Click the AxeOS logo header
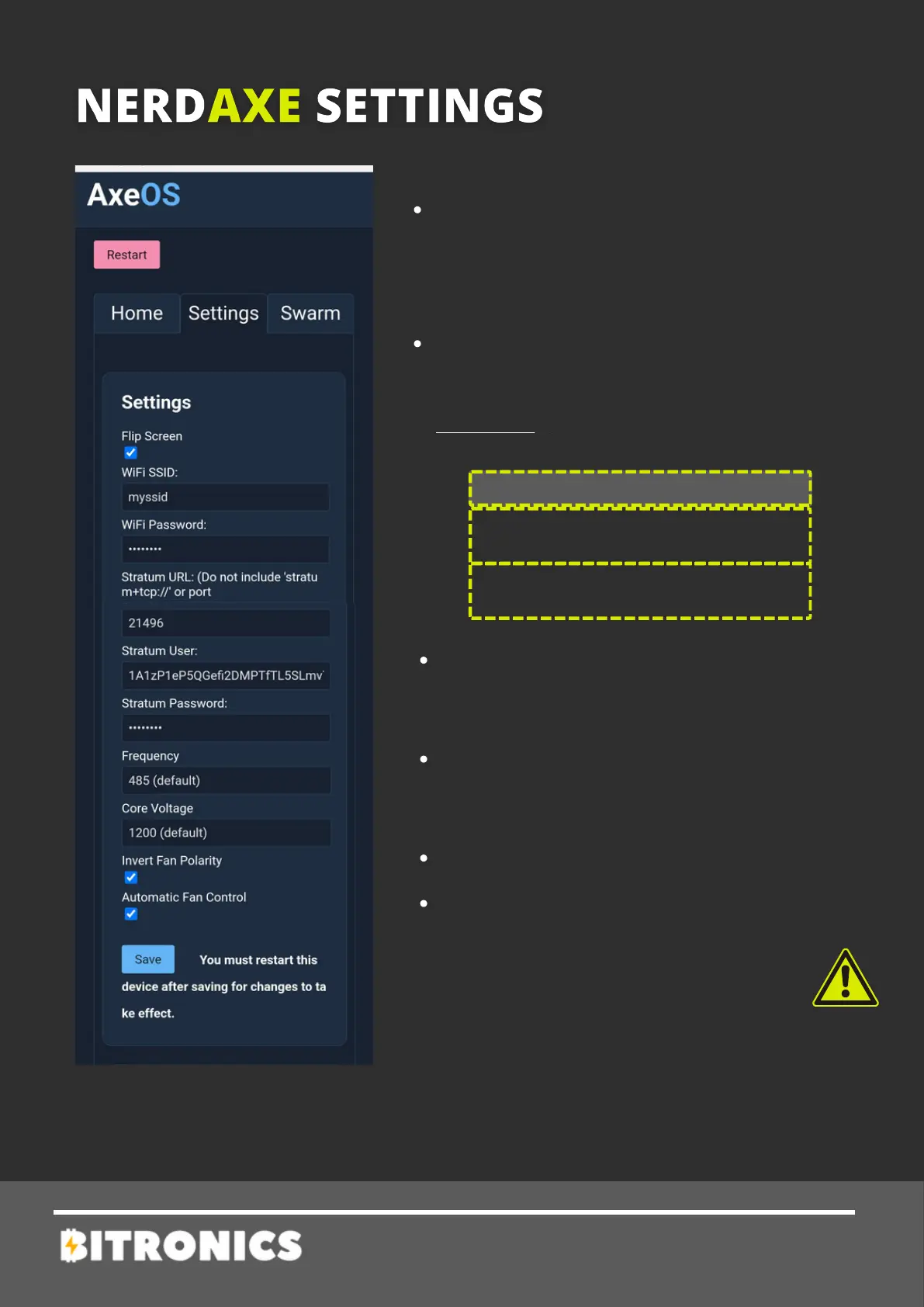The width and height of the screenshot is (924, 1307). point(133,195)
